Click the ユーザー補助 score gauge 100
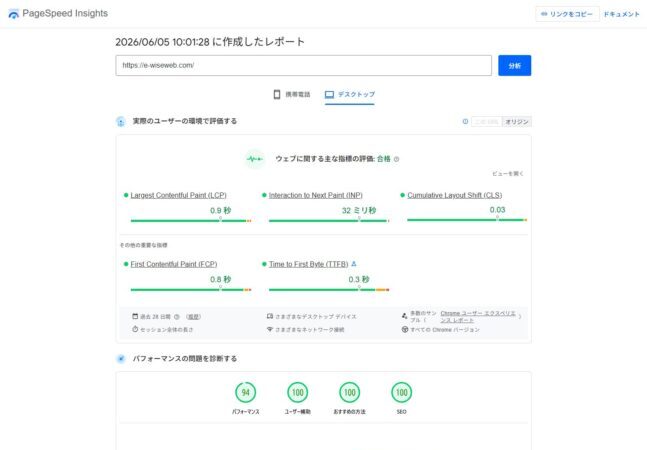This screenshot has width=647, height=450. click(x=298, y=392)
